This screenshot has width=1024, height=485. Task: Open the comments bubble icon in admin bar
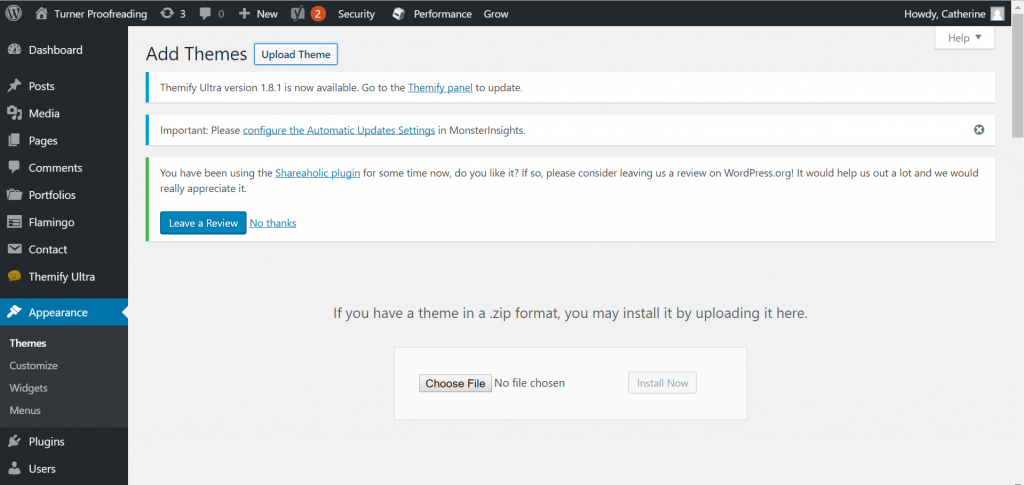point(205,13)
